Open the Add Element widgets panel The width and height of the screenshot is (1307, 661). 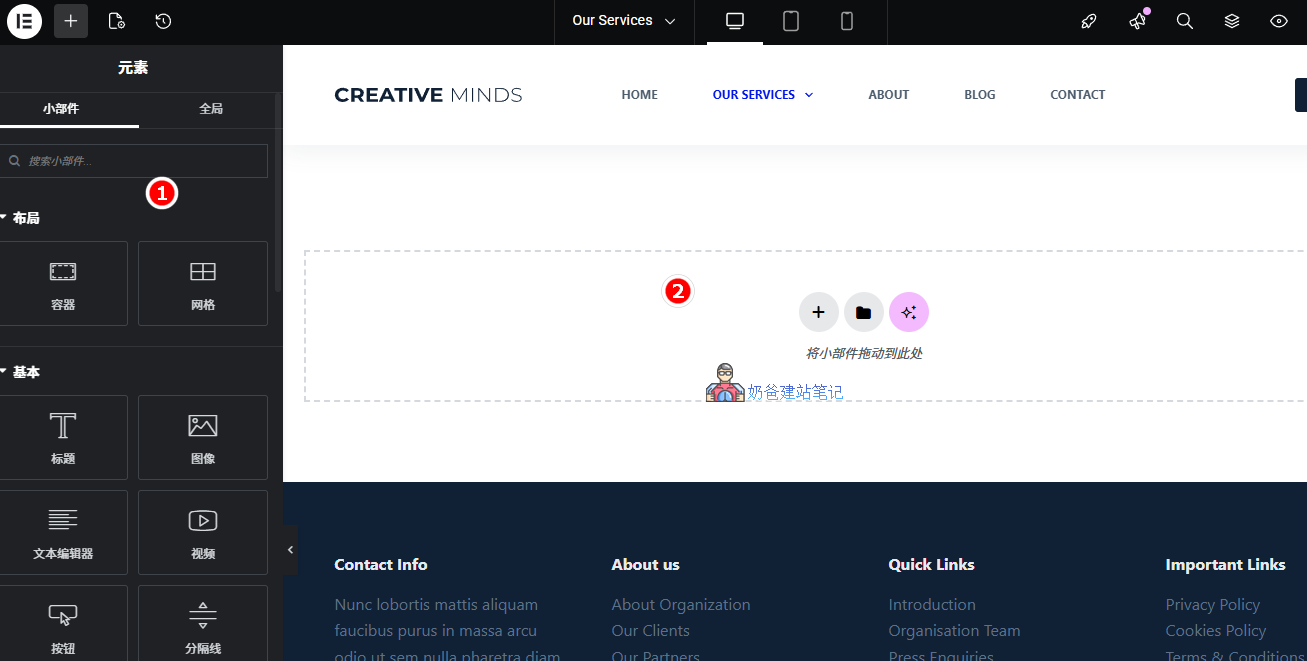(70, 21)
